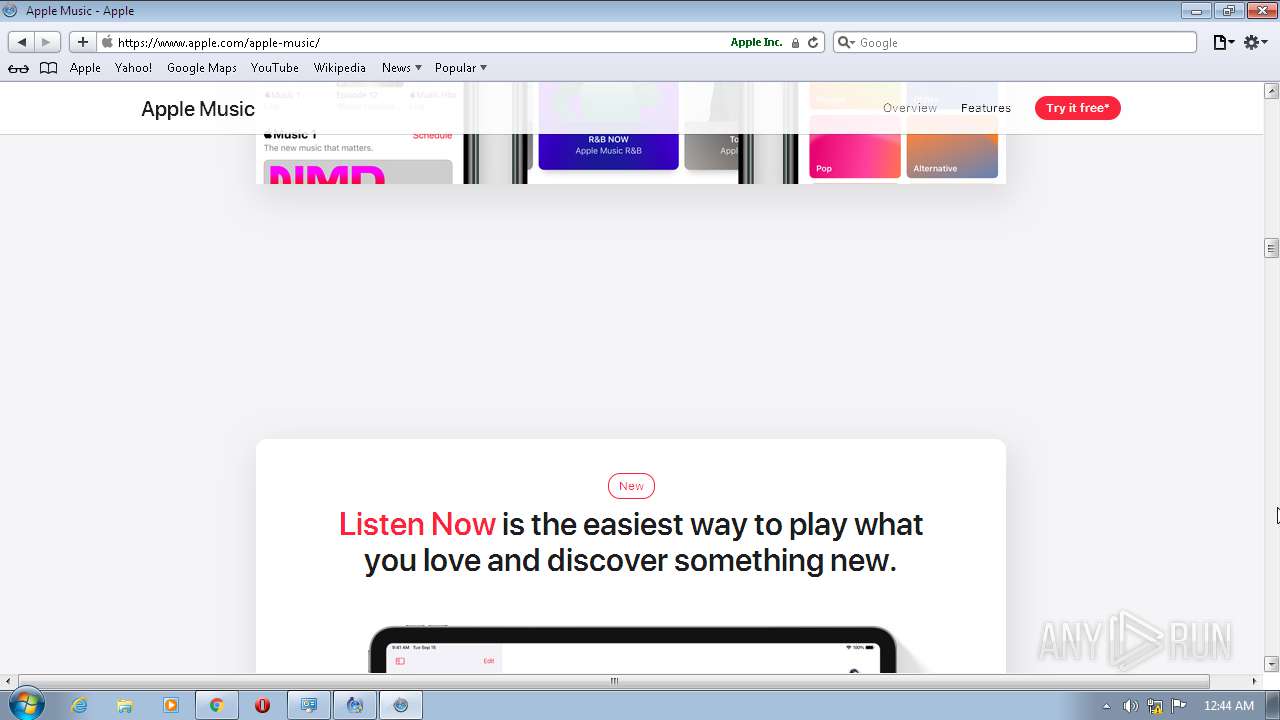Add bookmark with the plus button
The width and height of the screenshot is (1280, 720).
pyautogui.click(x=82, y=42)
